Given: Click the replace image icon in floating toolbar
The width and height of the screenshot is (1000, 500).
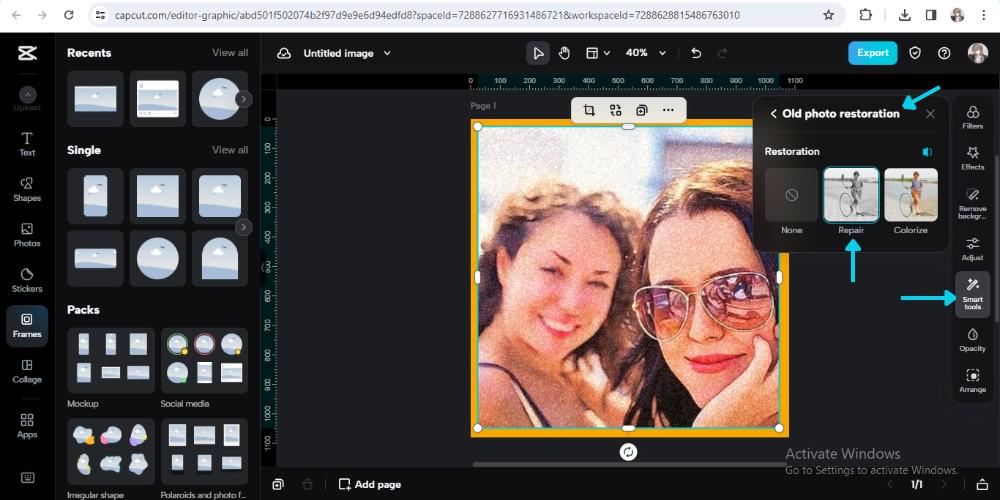Looking at the screenshot, I should click(x=615, y=110).
